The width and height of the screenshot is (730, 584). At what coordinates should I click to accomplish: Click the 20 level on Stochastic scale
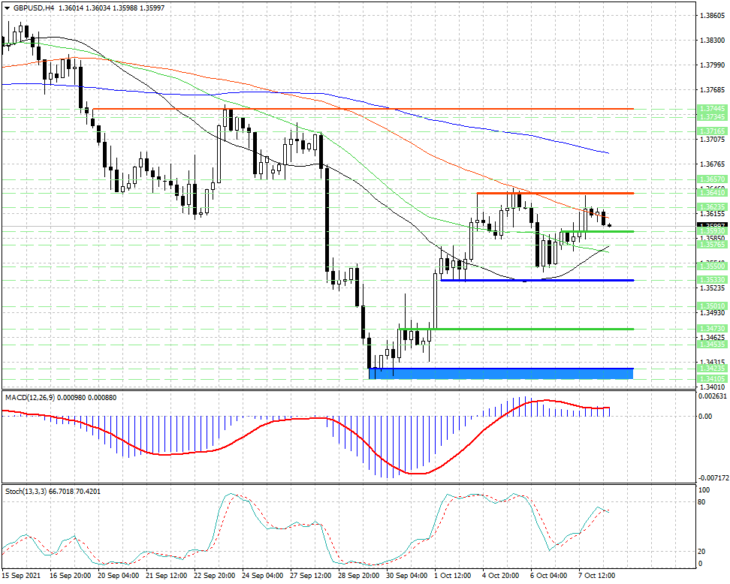pyautogui.click(x=702, y=551)
